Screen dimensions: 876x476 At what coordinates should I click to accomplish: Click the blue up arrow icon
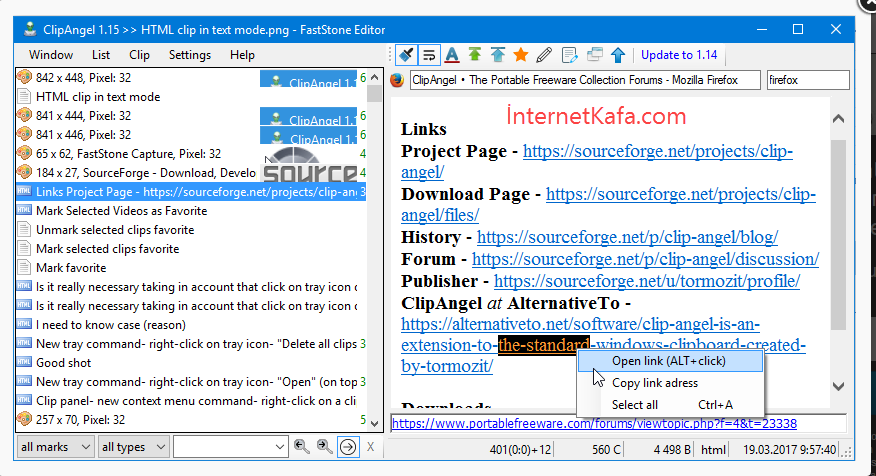(x=618, y=55)
